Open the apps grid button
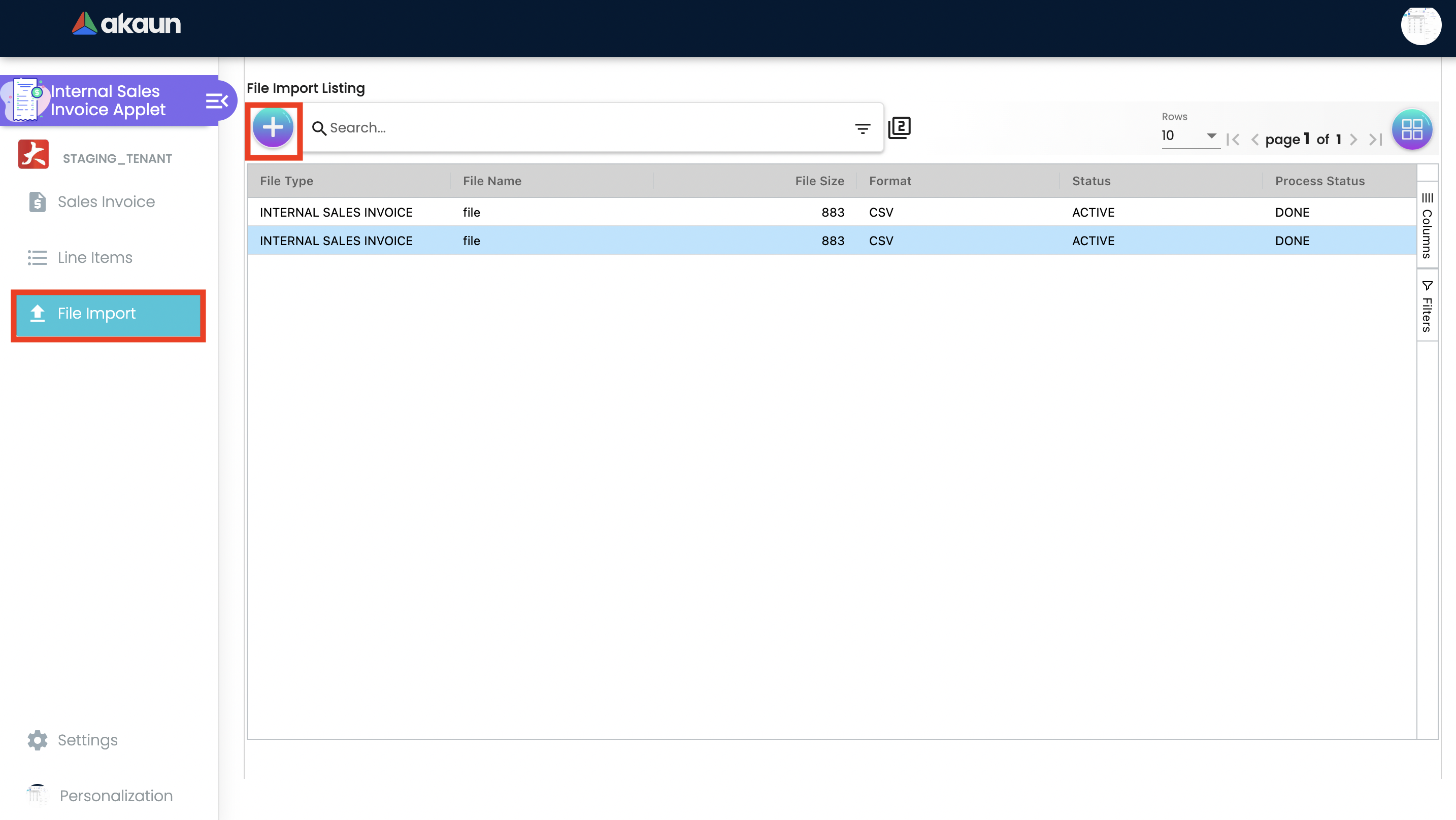This screenshot has width=1456, height=820. coord(1411,129)
